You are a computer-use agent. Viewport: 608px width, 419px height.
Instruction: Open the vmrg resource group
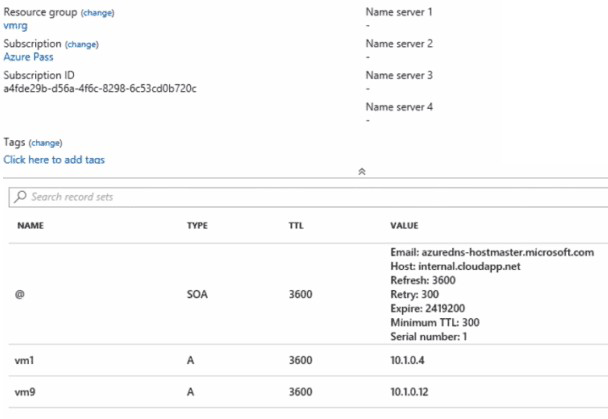[x=15, y=26]
